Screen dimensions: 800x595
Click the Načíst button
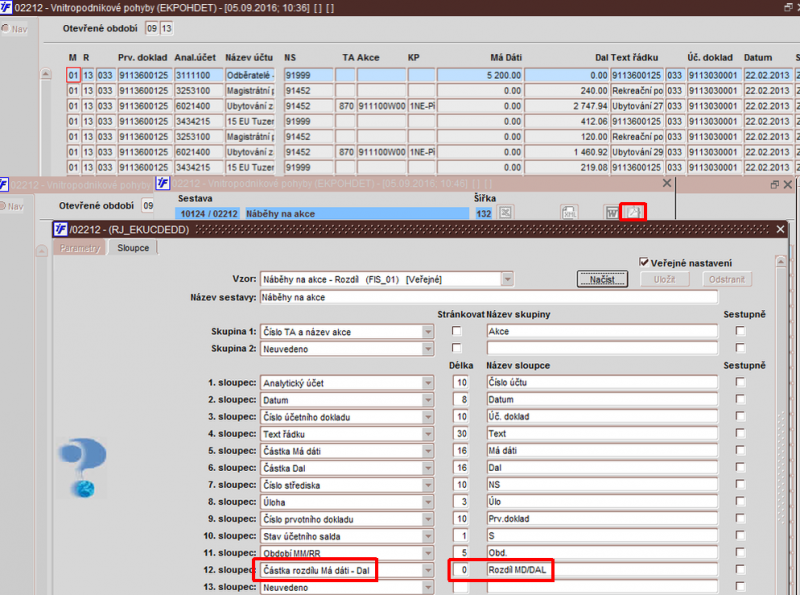602,279
